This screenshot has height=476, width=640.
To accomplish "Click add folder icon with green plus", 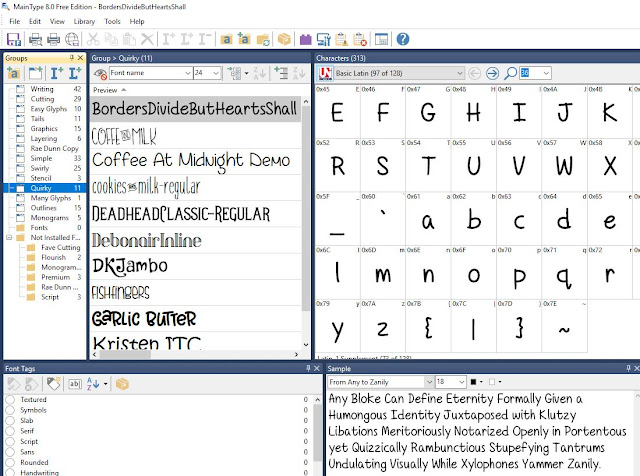I will 244,40.
